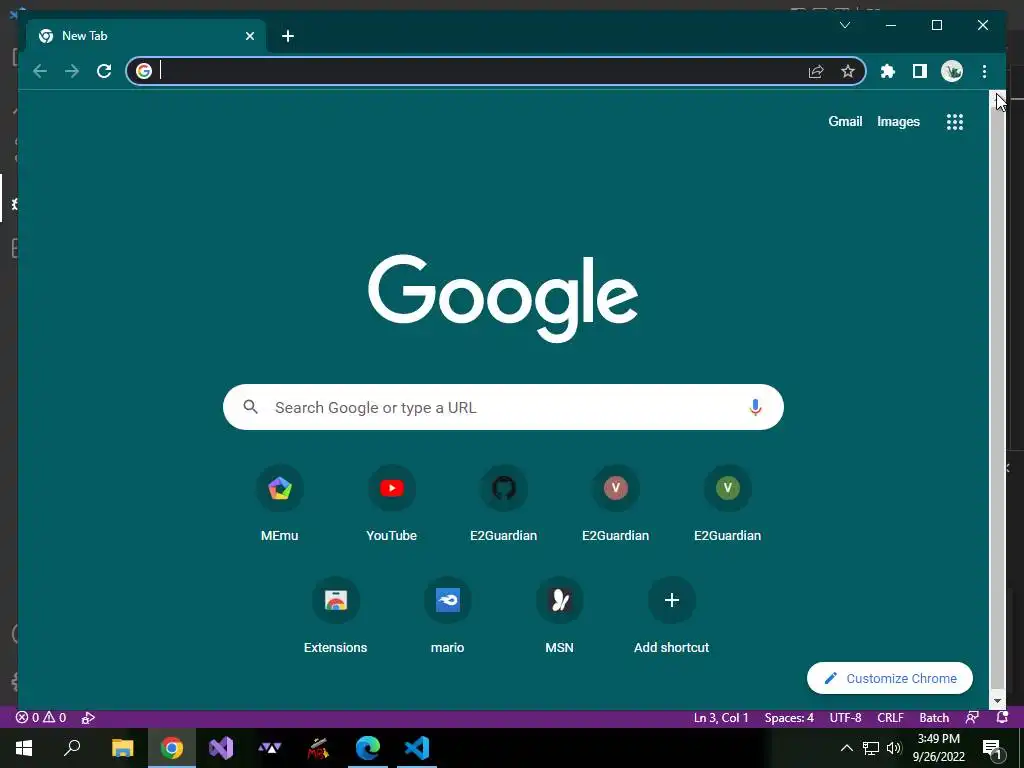Switch to VS Code in the taskbar

click(417, 748)
